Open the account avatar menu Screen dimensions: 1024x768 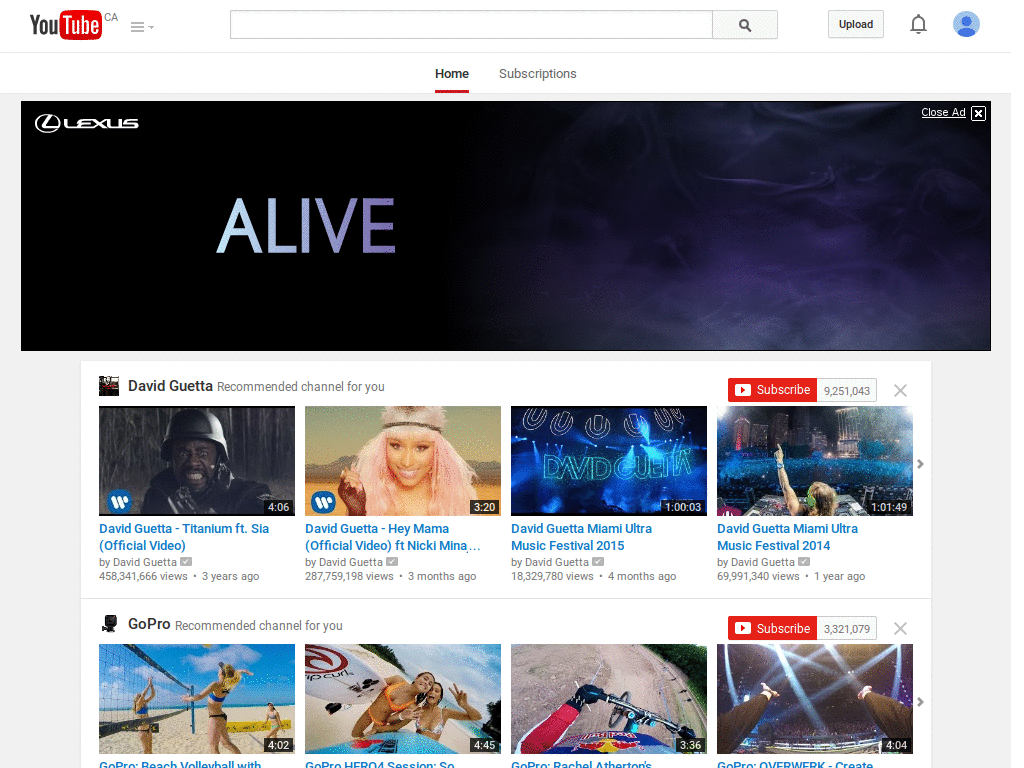click(x=966, y=25)
